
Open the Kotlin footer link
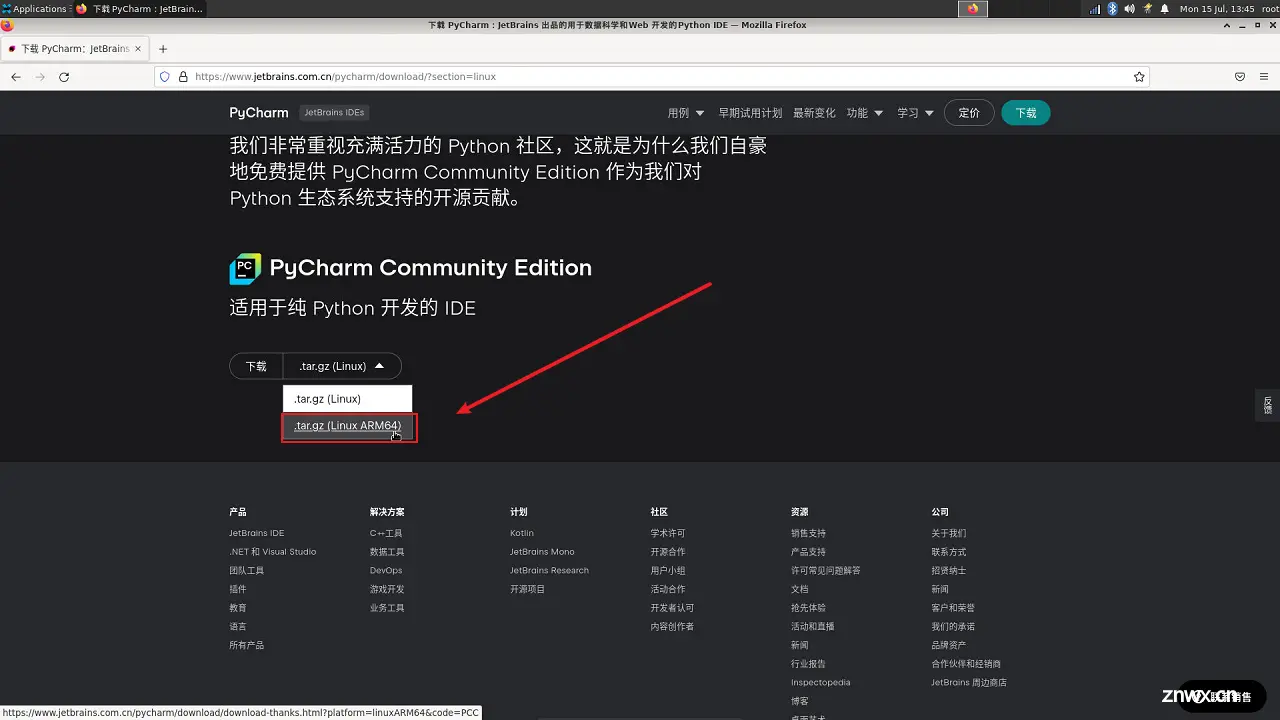click(522, 533)
